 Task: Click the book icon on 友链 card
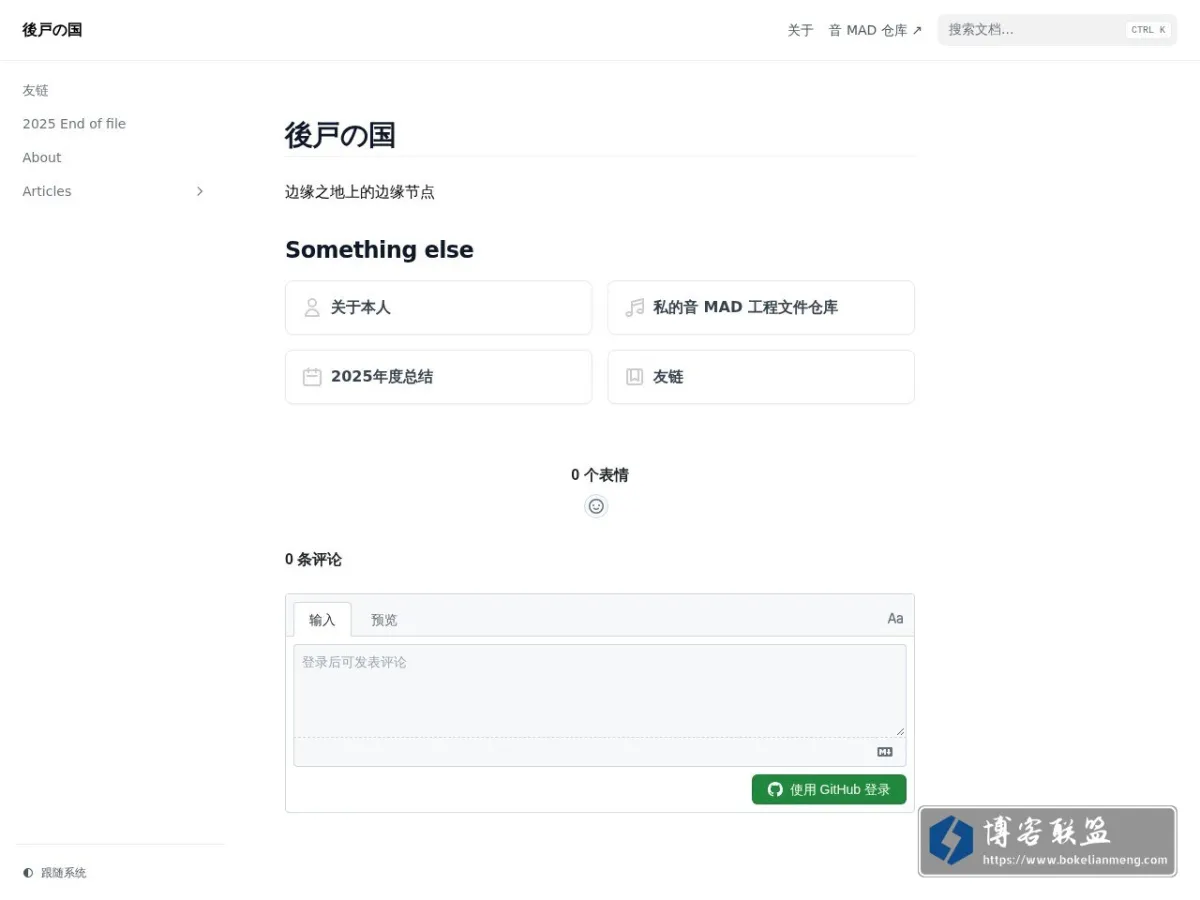[x=634, y=377]
